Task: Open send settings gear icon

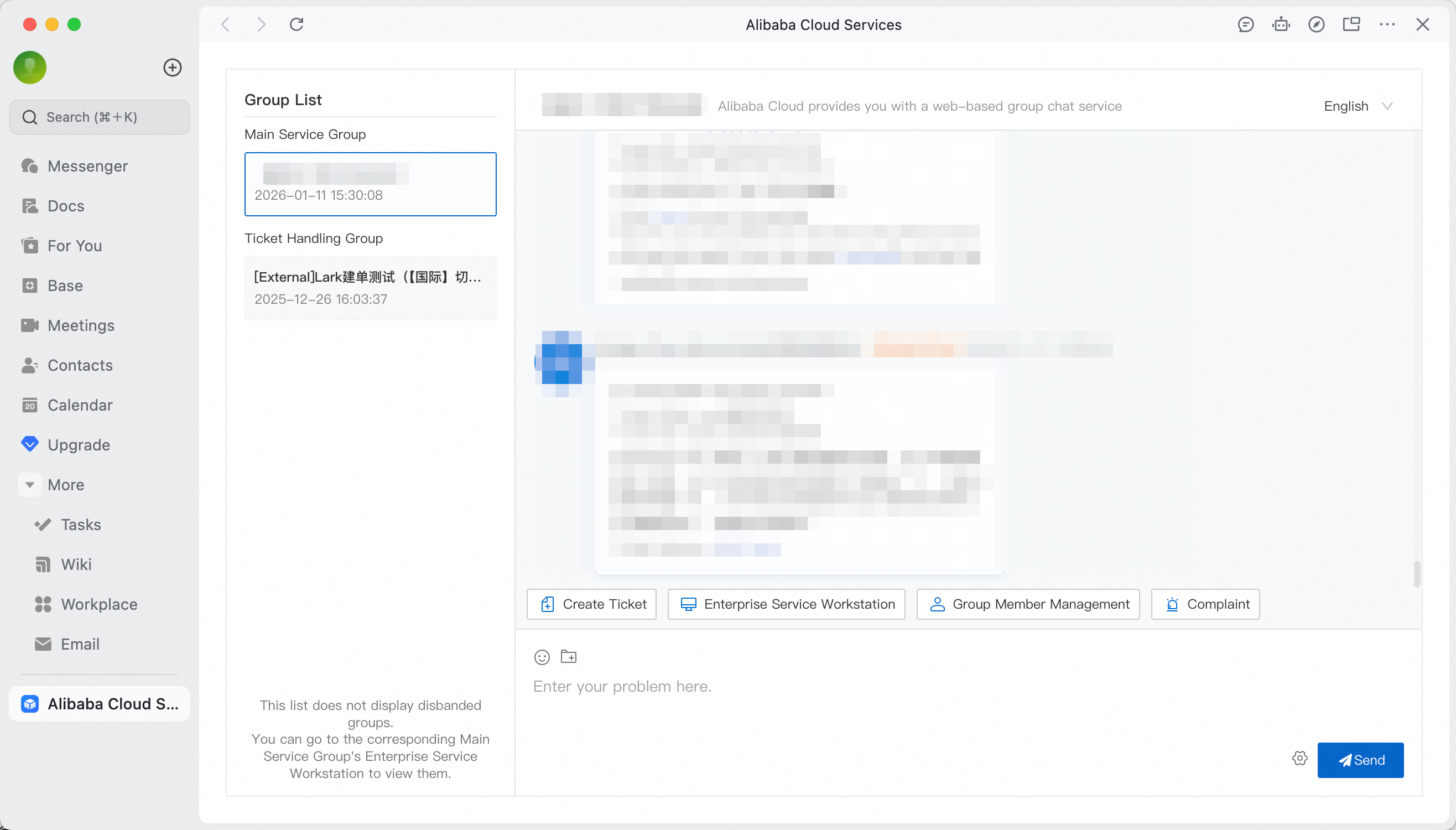Action: [x=1299, y=759]
